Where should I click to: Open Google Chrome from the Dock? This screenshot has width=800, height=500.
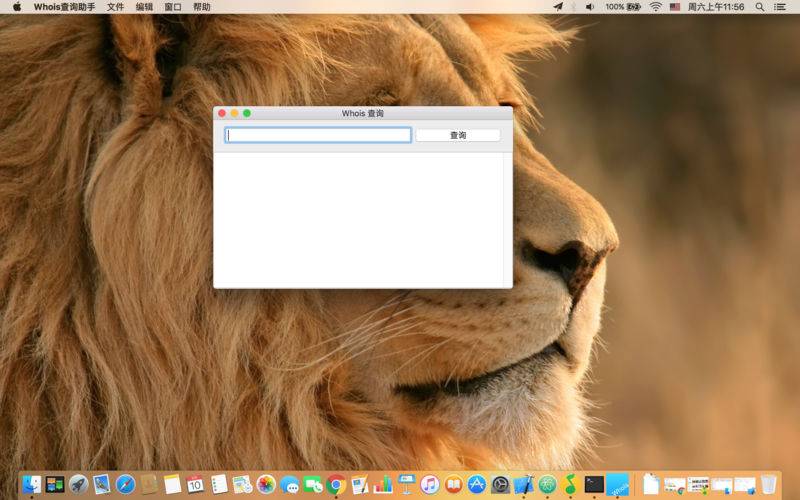pos(336,485)
